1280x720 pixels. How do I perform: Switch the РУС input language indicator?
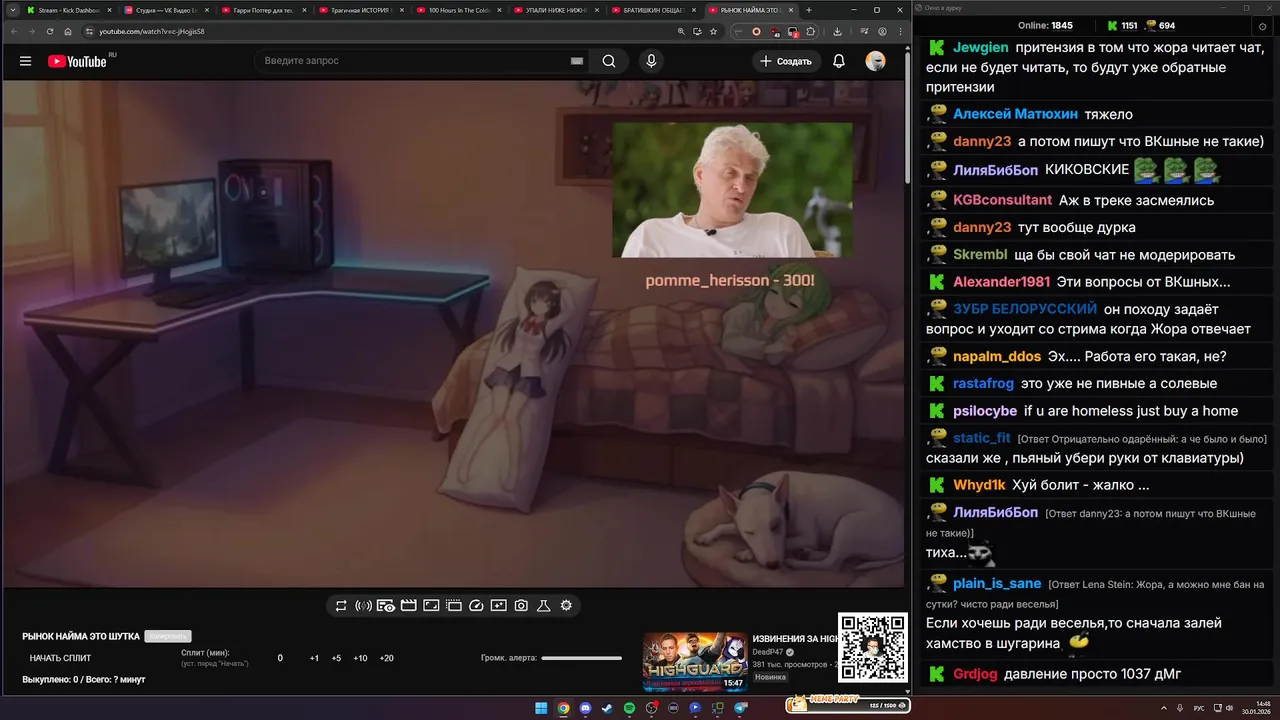(x=1199, y=708)
